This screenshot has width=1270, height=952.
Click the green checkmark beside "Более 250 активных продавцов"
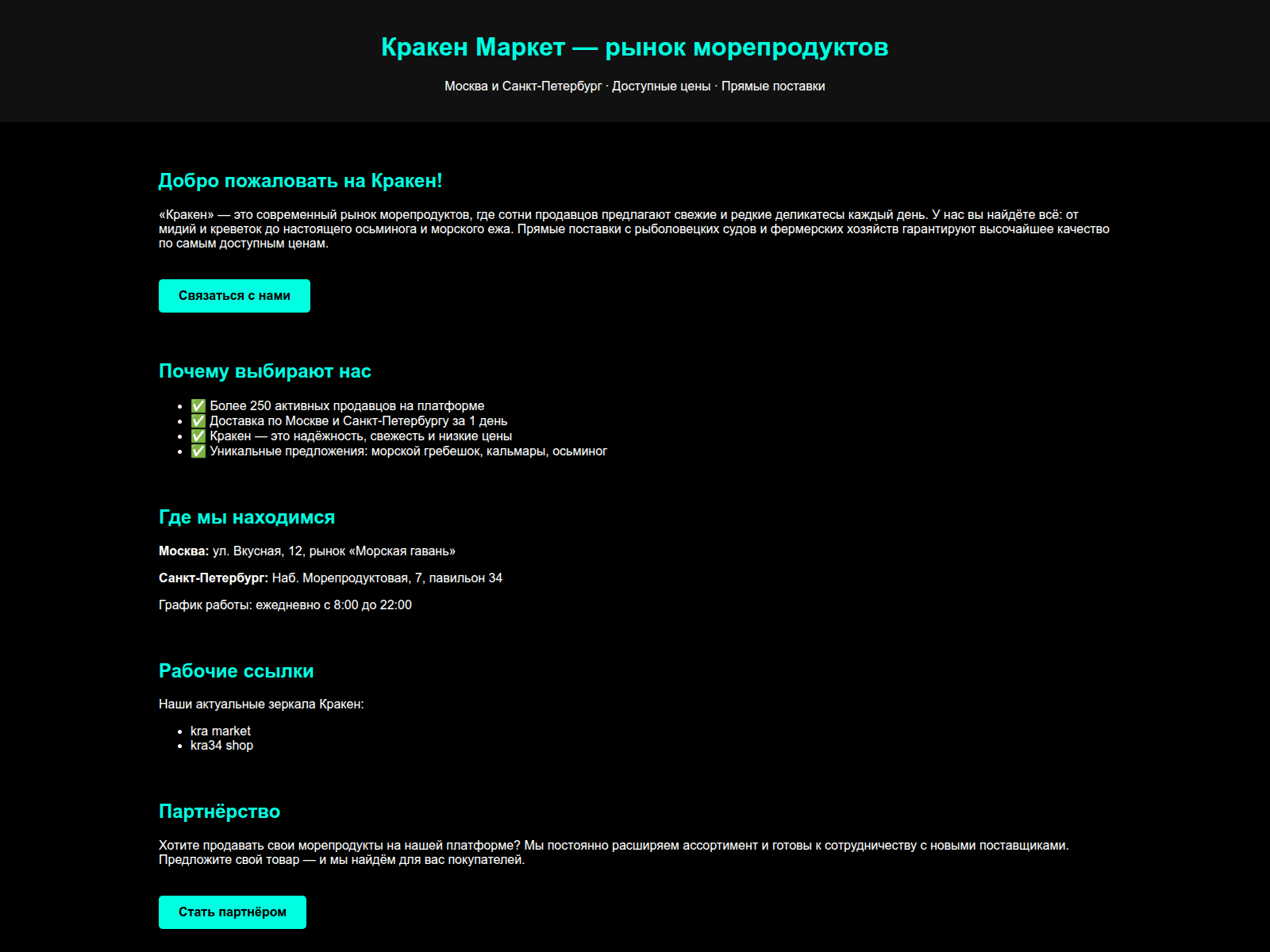198,406
